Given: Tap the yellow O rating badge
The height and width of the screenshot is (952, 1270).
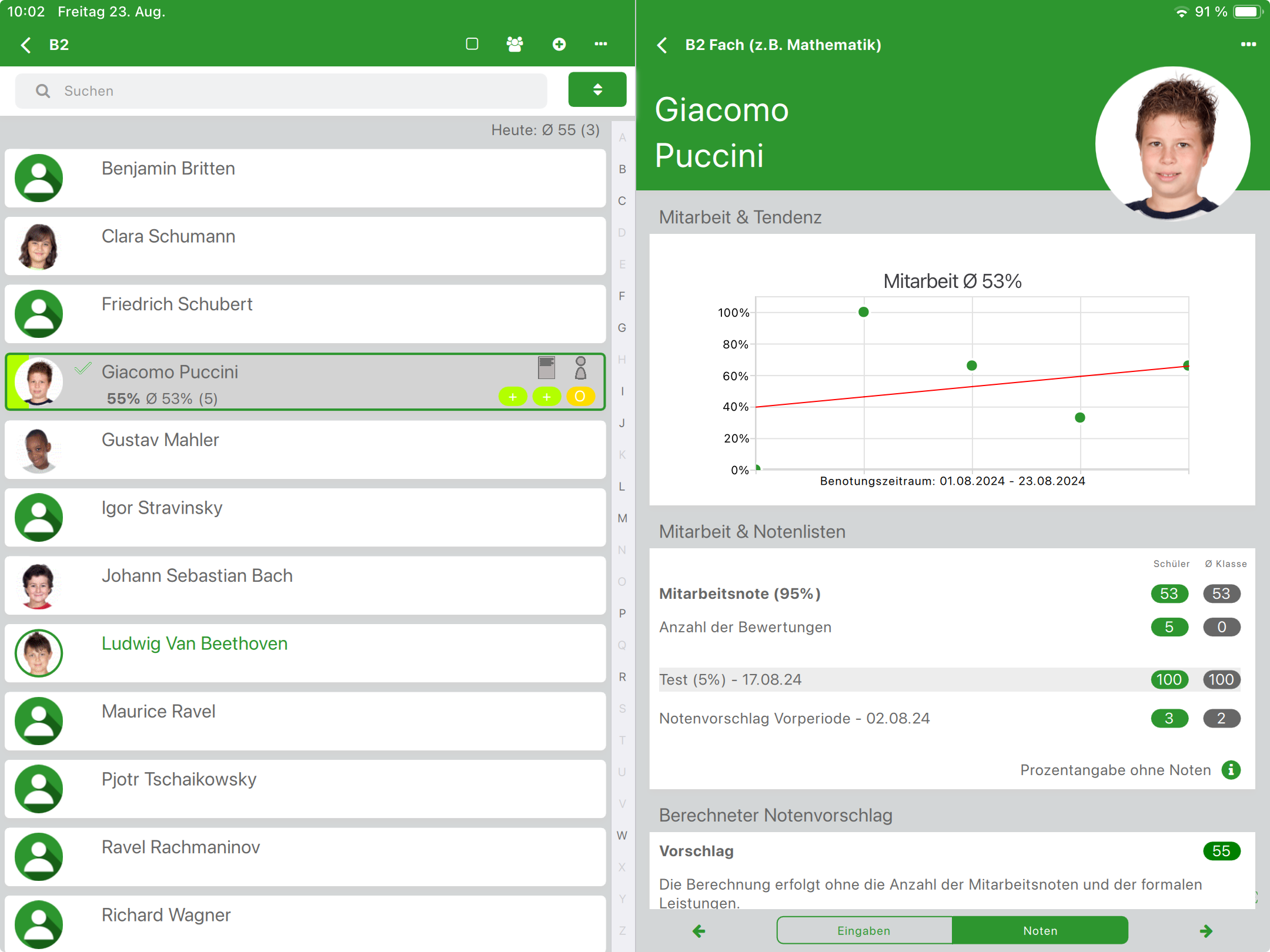Looking at the screenshot, I should coord(580,397).
